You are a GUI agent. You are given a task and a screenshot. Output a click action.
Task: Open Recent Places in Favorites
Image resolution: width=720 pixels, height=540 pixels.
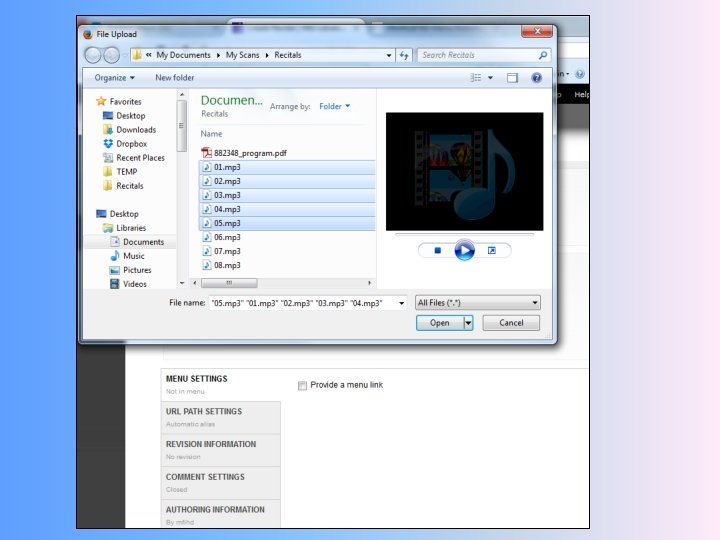[134, 158]
